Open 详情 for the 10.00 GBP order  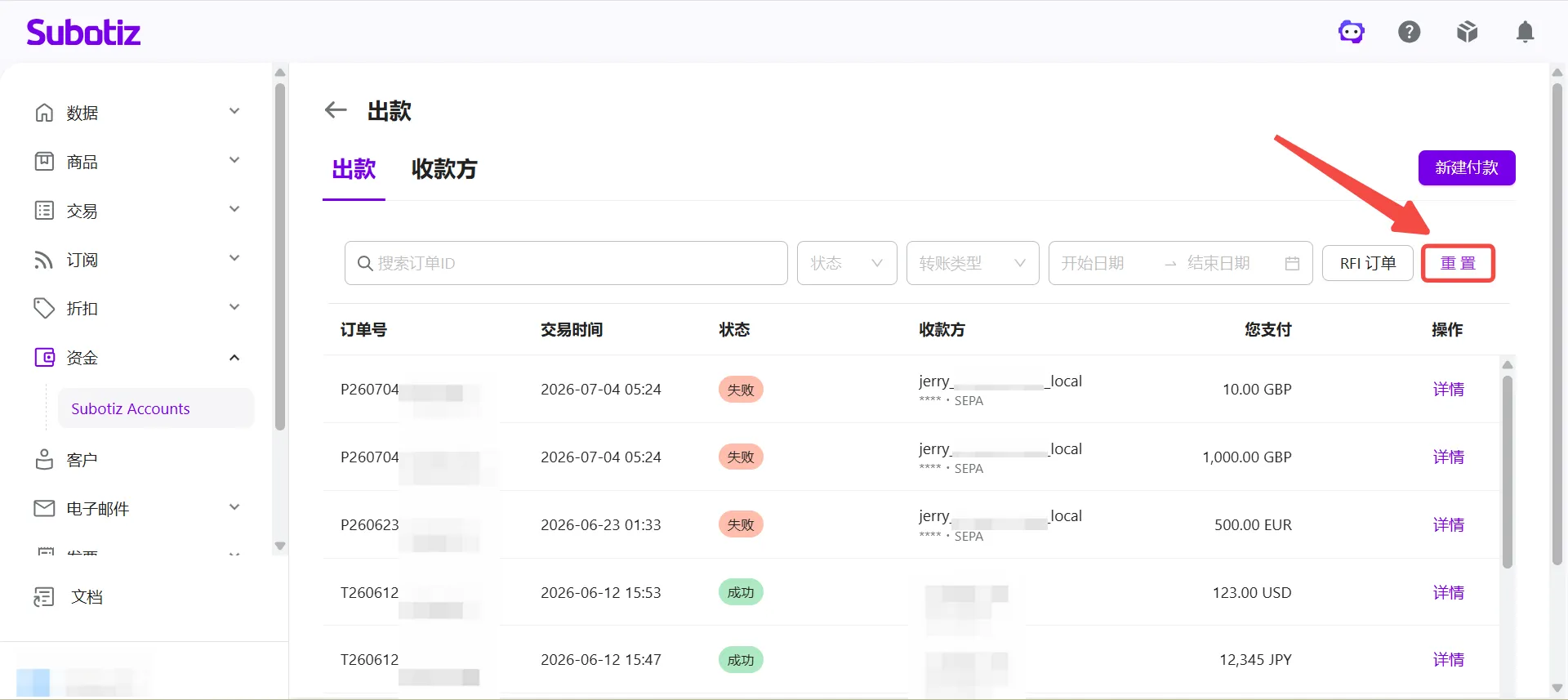[x=1448, y=390]
